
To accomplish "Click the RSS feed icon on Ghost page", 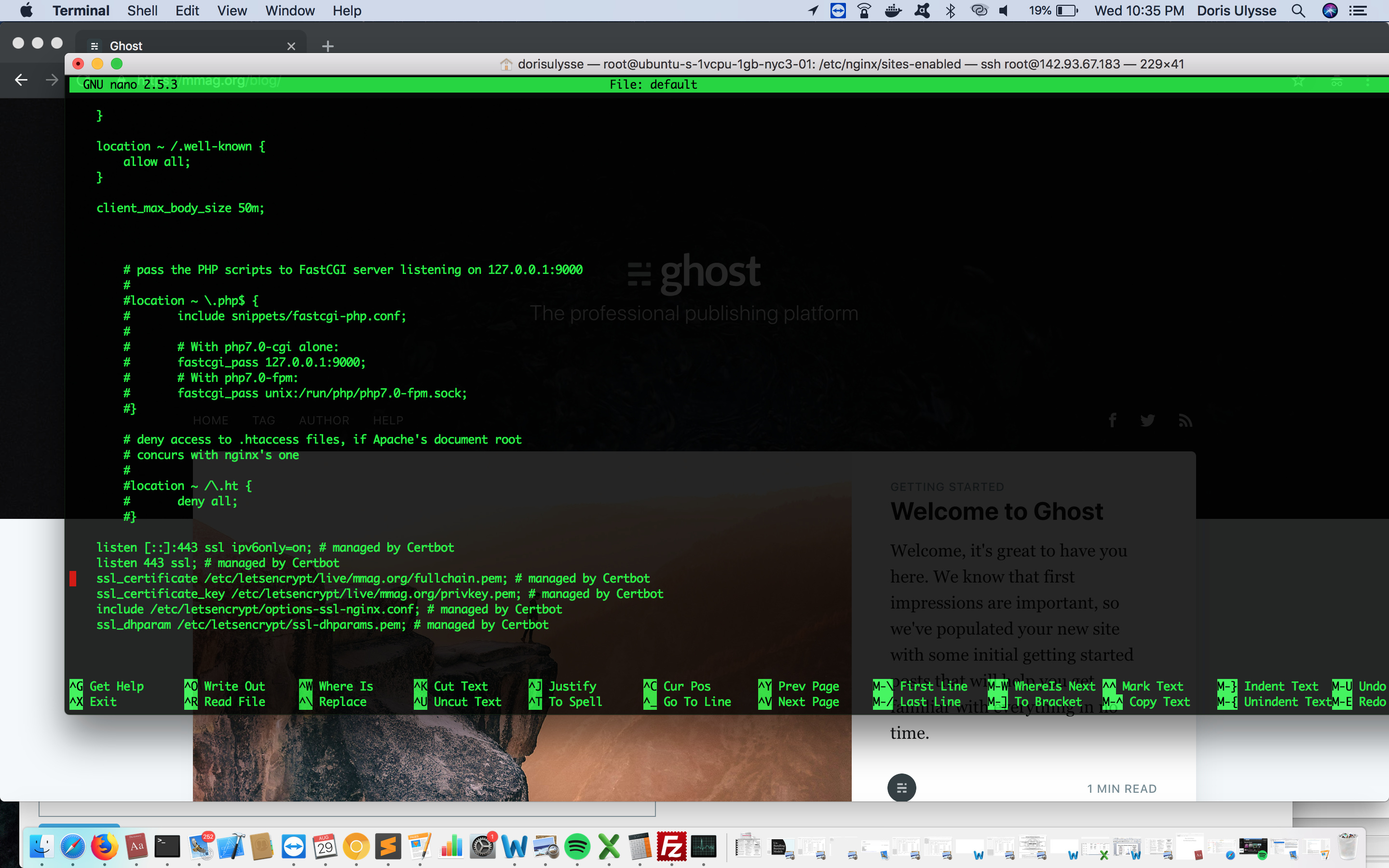I will 1185,421.
